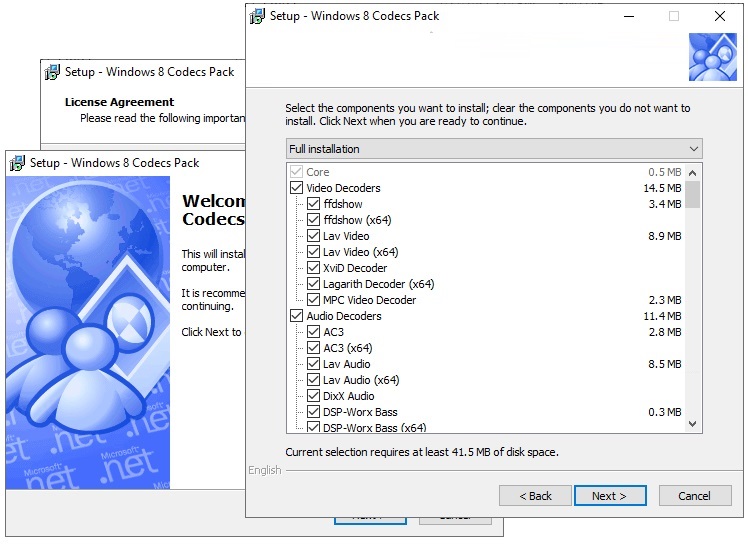Click the Next button to continue
The image size is (748, 544).
coord(609,495)
